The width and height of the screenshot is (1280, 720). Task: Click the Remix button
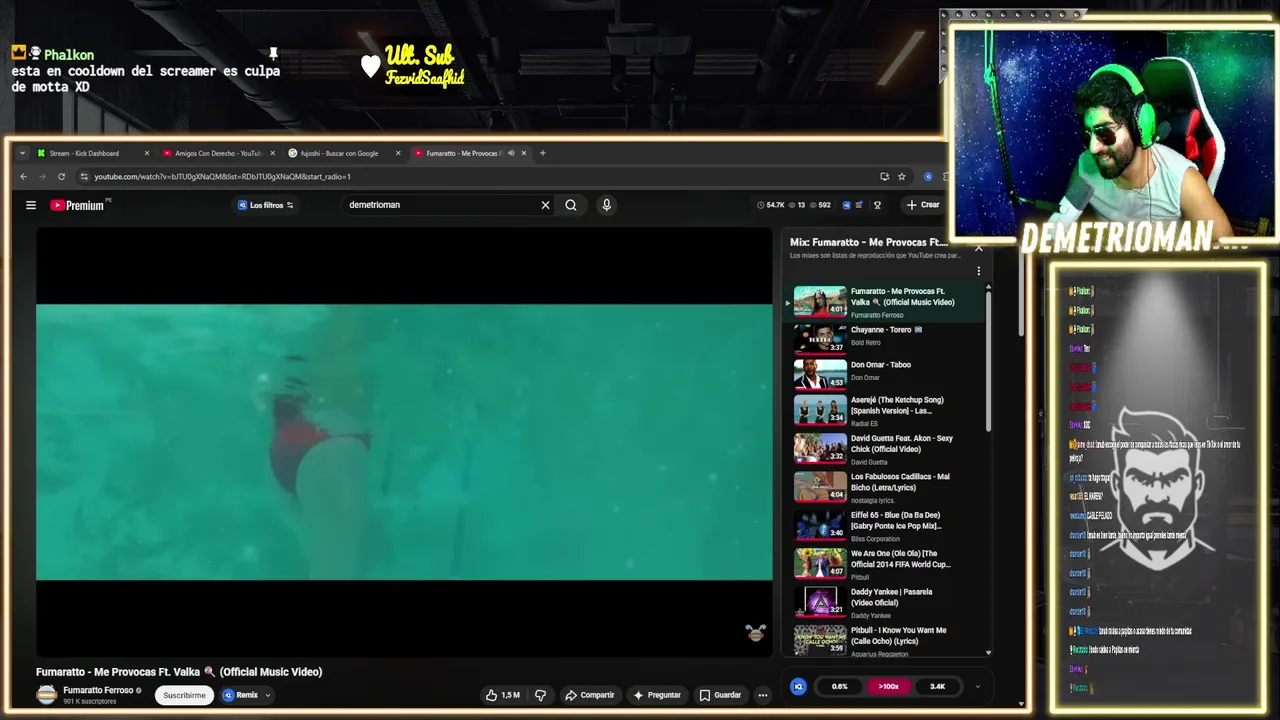coord(241,695)
